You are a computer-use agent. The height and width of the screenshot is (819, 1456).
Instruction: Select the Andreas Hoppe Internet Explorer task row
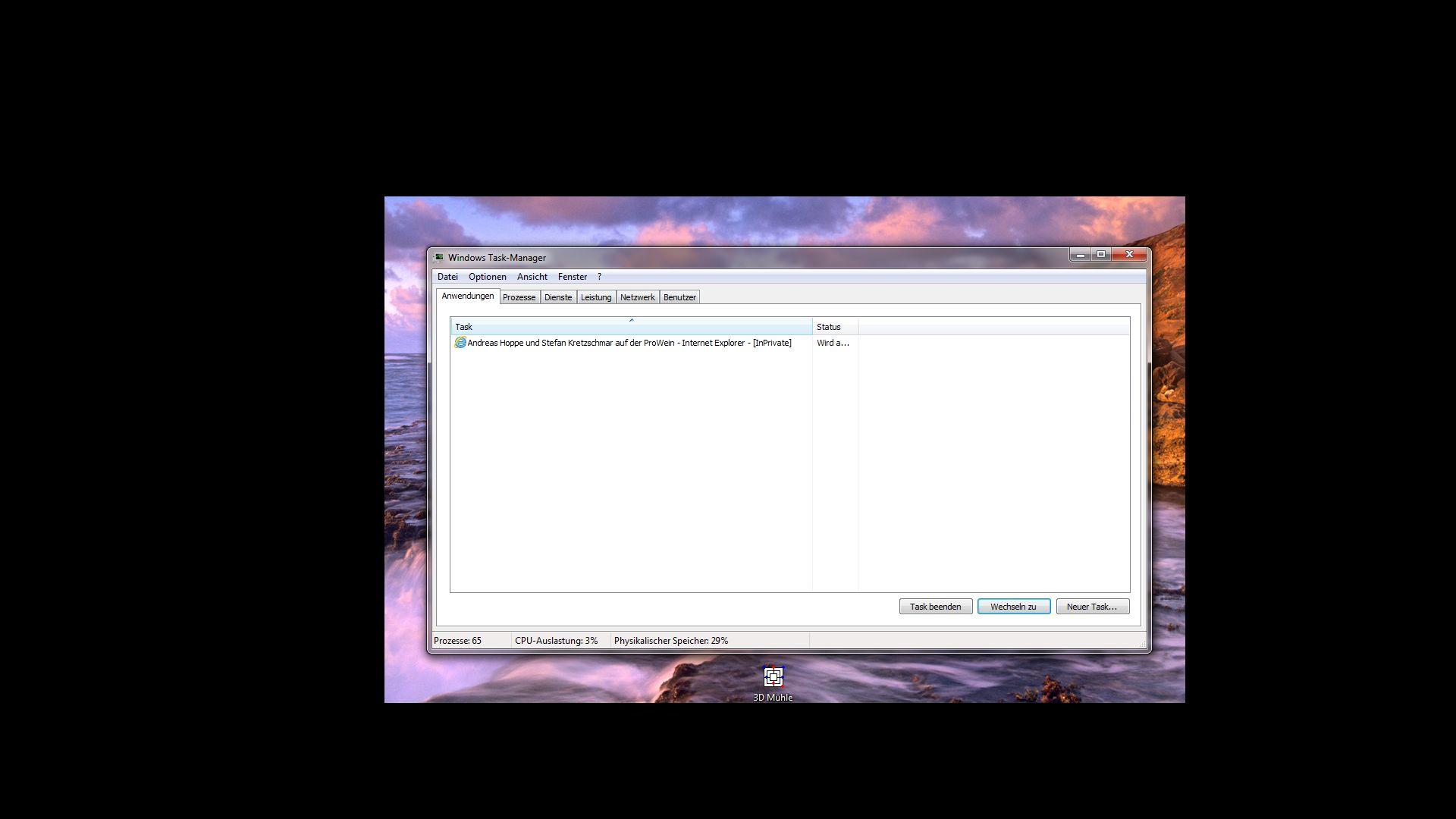tap(629, 343)
